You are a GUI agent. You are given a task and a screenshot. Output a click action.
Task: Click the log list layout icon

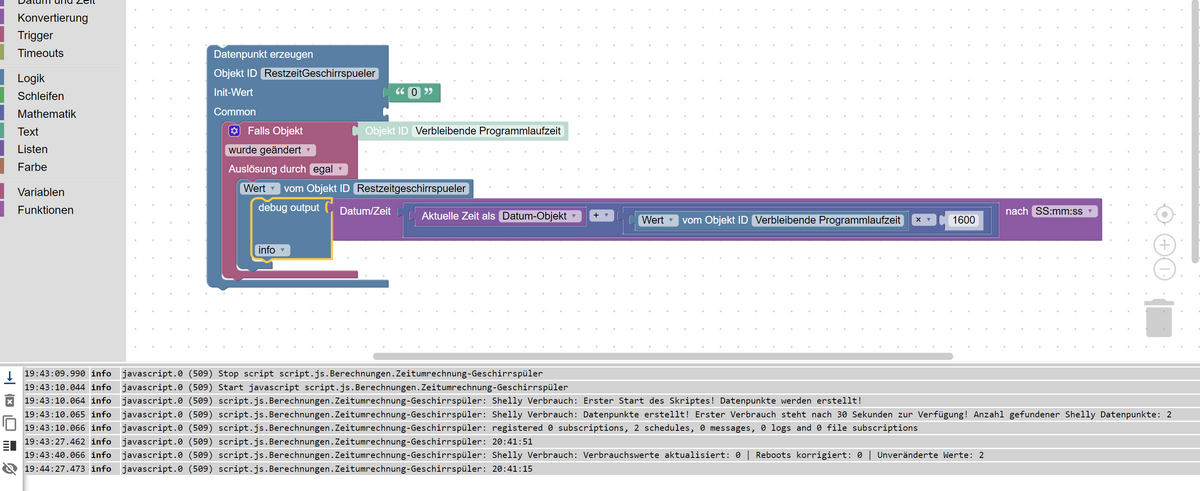click(x=9, y=445)
